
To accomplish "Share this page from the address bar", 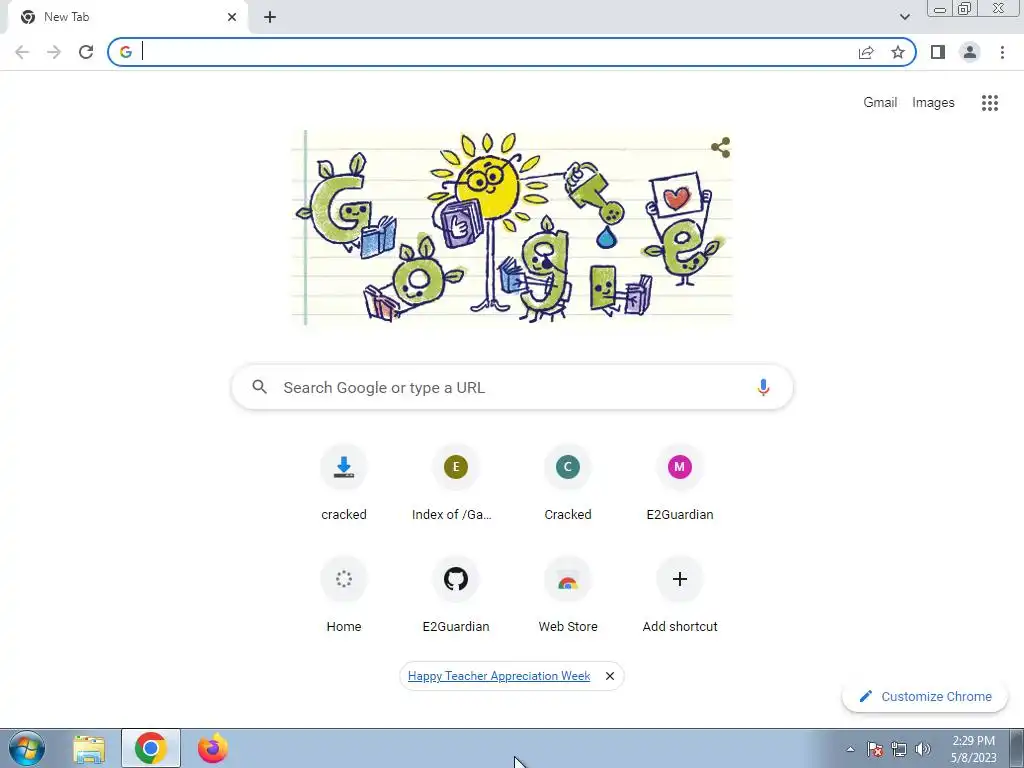I will pyautogui.click(x=866, y=52).
